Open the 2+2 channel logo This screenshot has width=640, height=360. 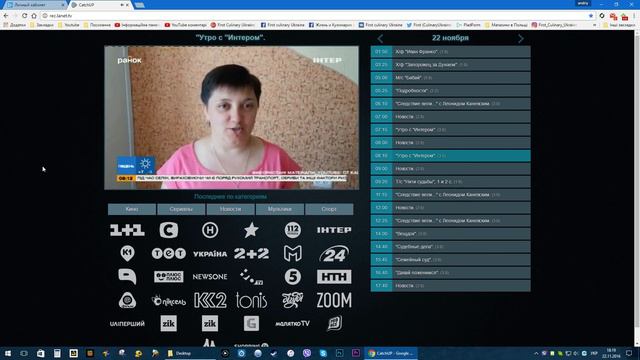(251, 253)
